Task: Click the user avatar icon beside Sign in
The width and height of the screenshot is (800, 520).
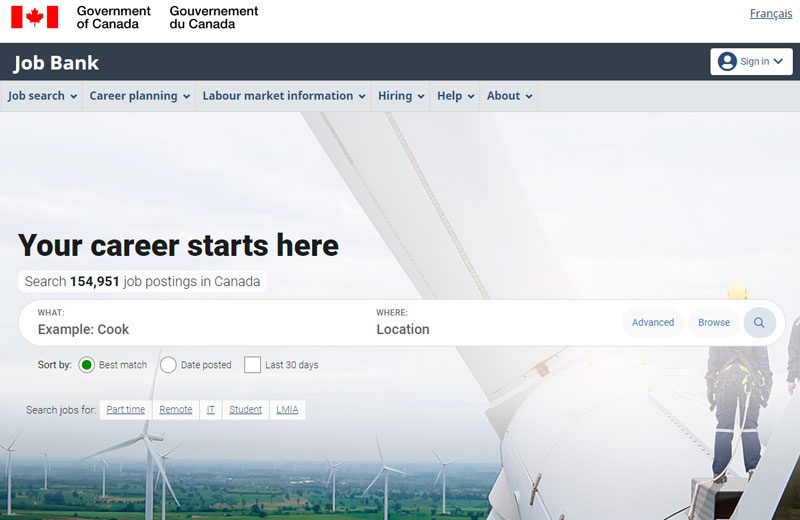Action: [x=727, y=62]
